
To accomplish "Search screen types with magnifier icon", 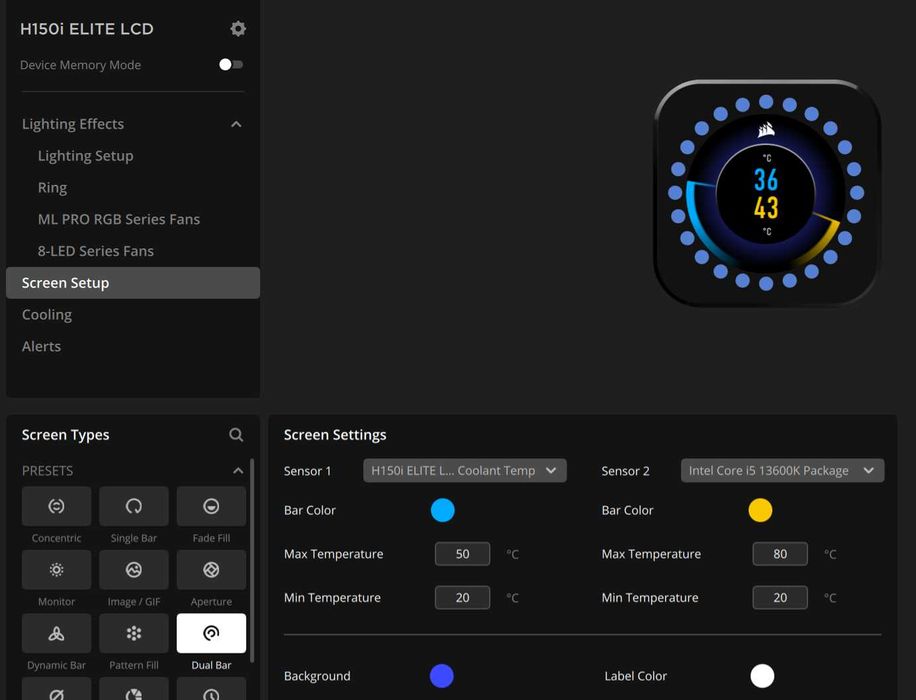I will [x=236, y=435].
